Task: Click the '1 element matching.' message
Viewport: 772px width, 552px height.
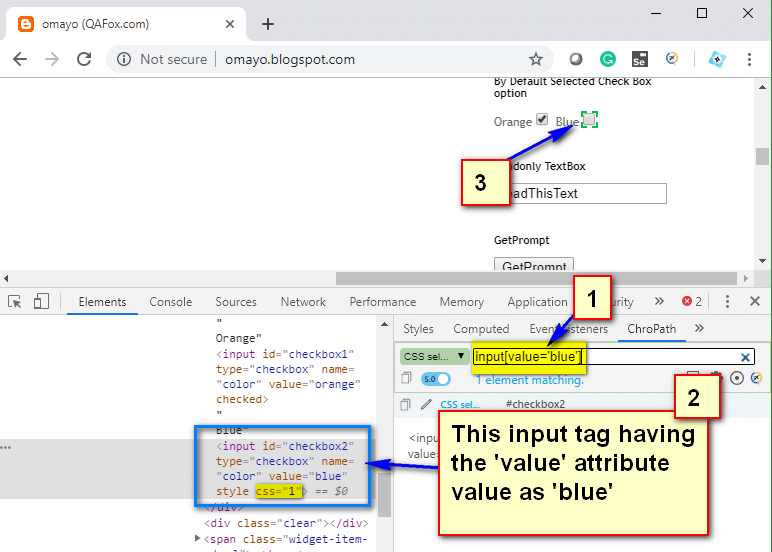Action: (530, 380)
